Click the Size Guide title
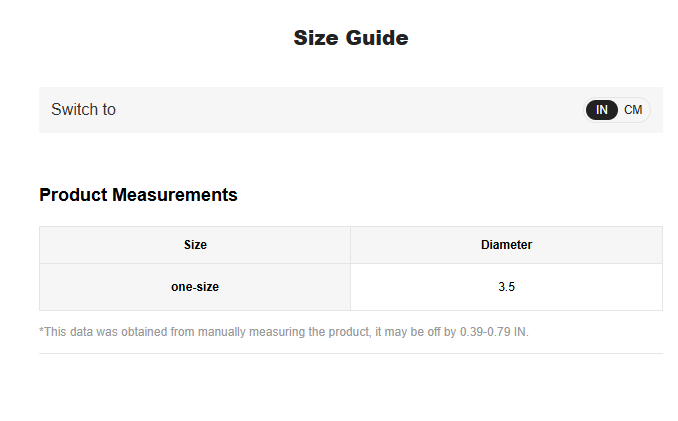 click(x=350, y=38)
